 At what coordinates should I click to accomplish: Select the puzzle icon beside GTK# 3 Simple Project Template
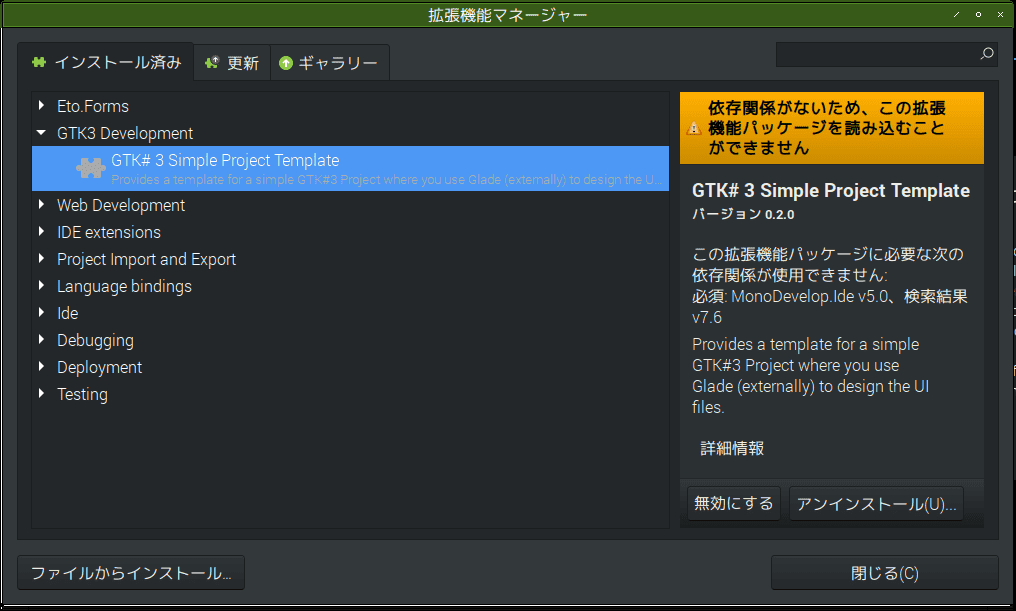click(x=91, y=168)
